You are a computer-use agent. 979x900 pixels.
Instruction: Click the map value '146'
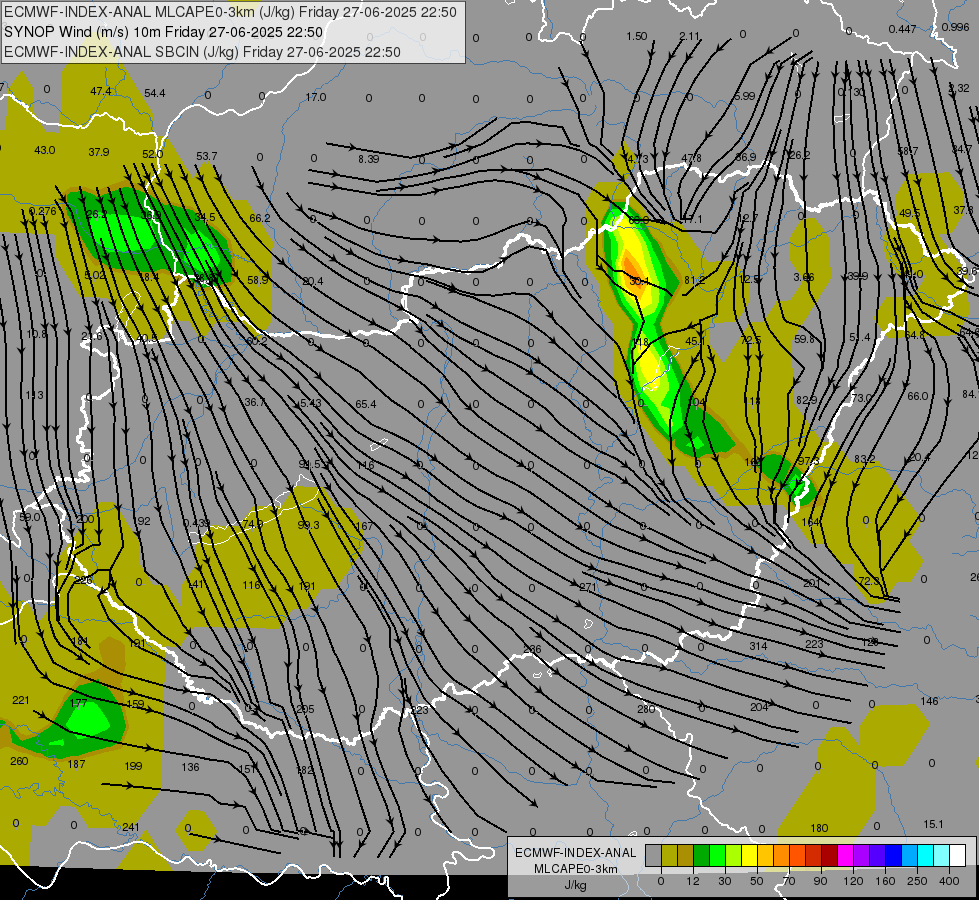coord(930,701)
